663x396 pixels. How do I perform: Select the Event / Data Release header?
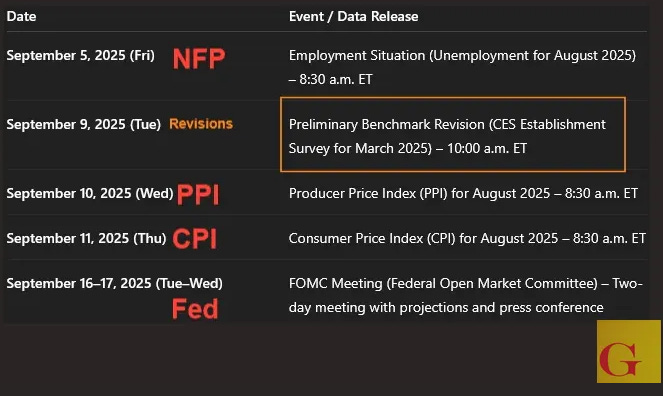(x=353, y=16)
